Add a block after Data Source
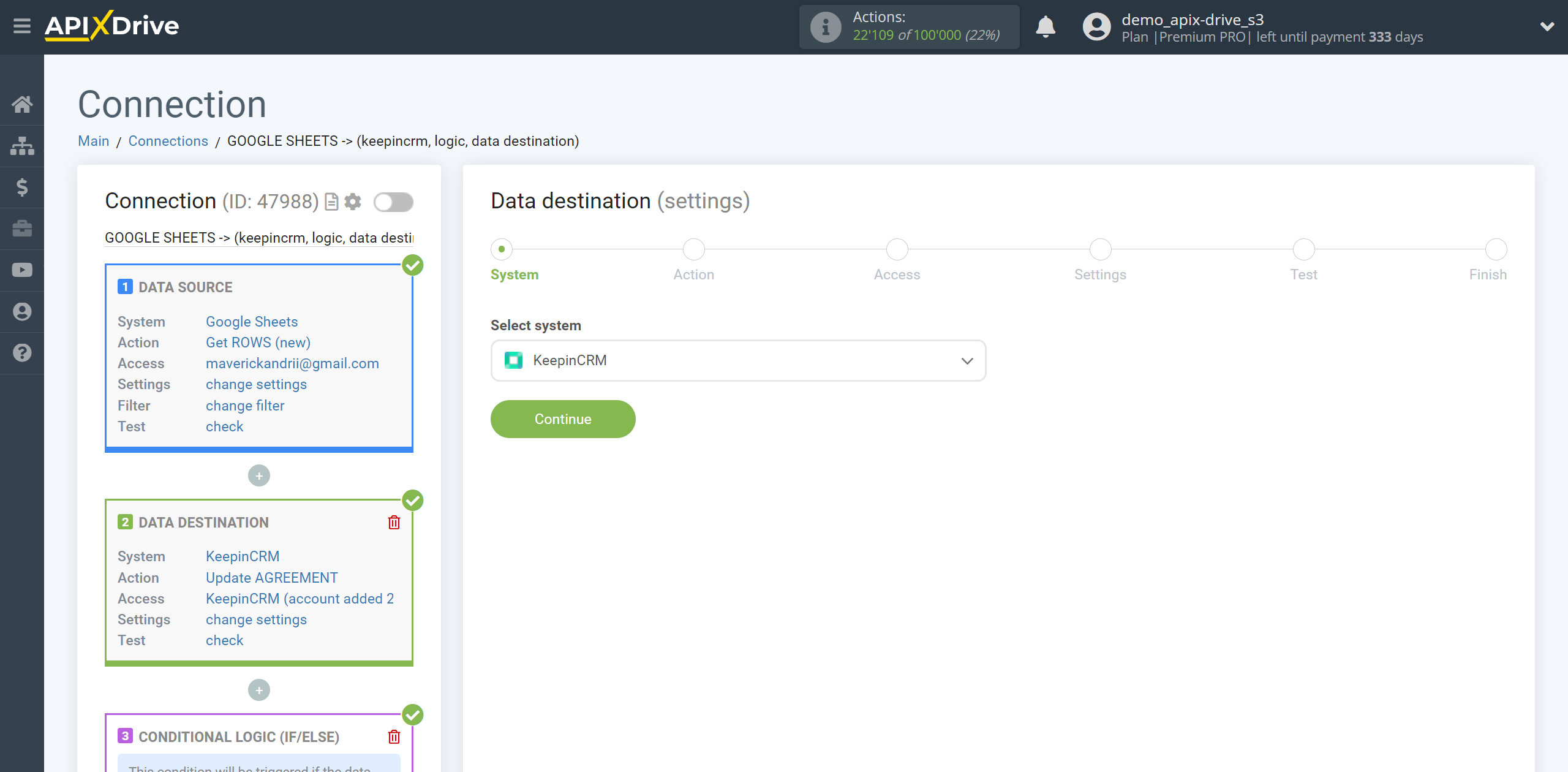This screenshot has width=1568, height=772. pyautogui.click(x=259, y=476)
